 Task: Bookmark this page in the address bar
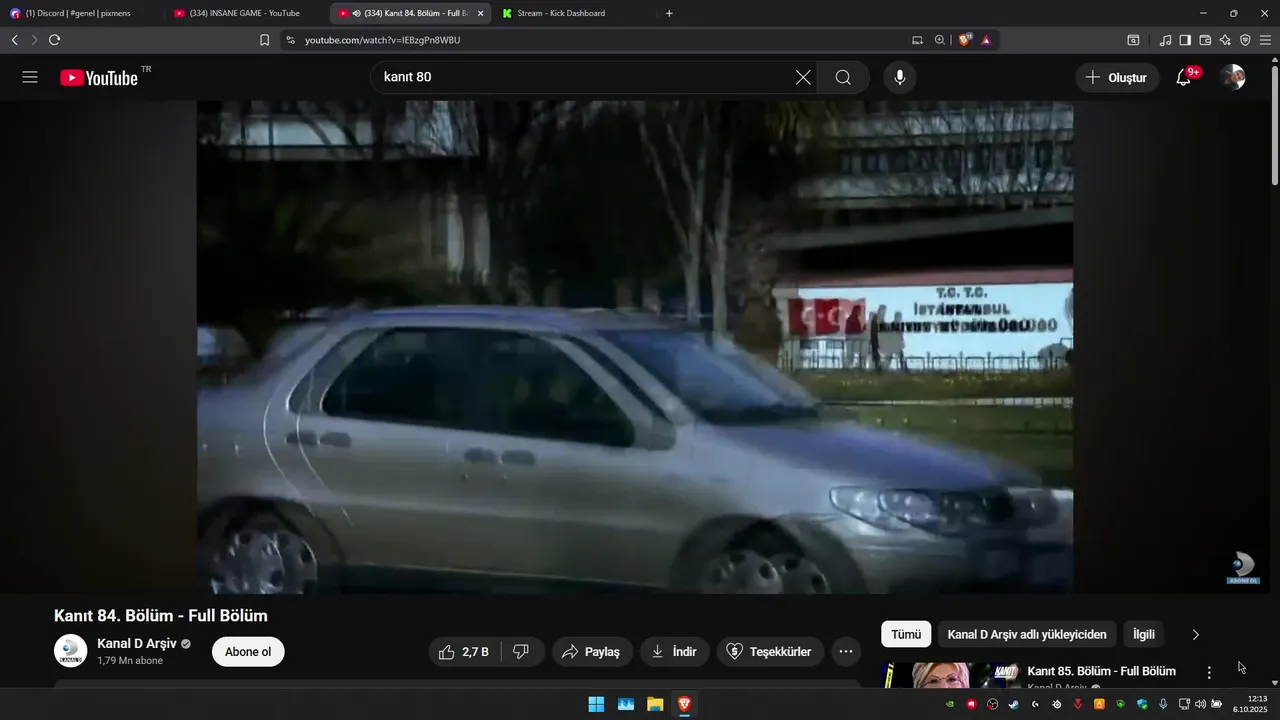264,40
